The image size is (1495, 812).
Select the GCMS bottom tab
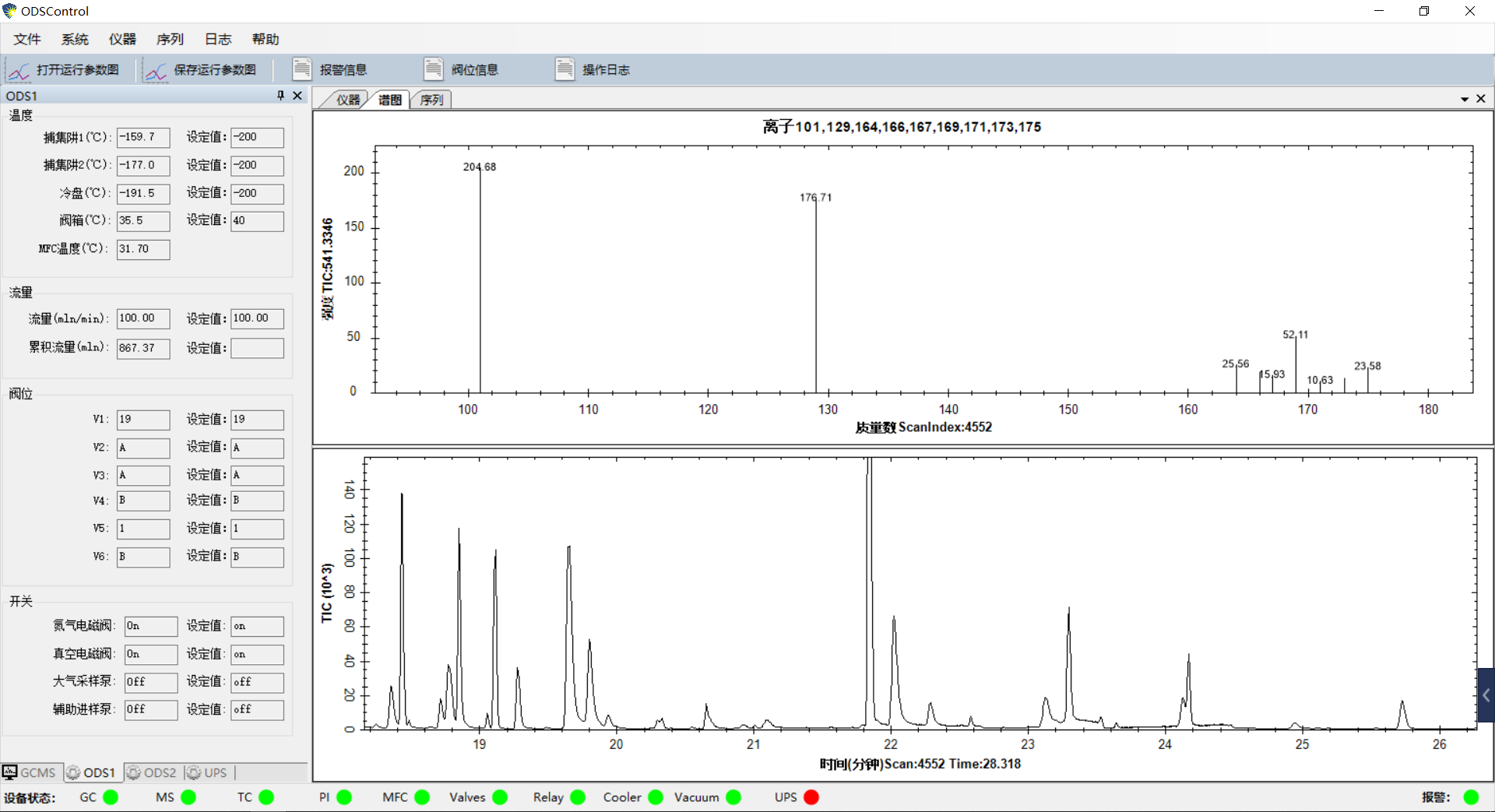coord(30,772)
